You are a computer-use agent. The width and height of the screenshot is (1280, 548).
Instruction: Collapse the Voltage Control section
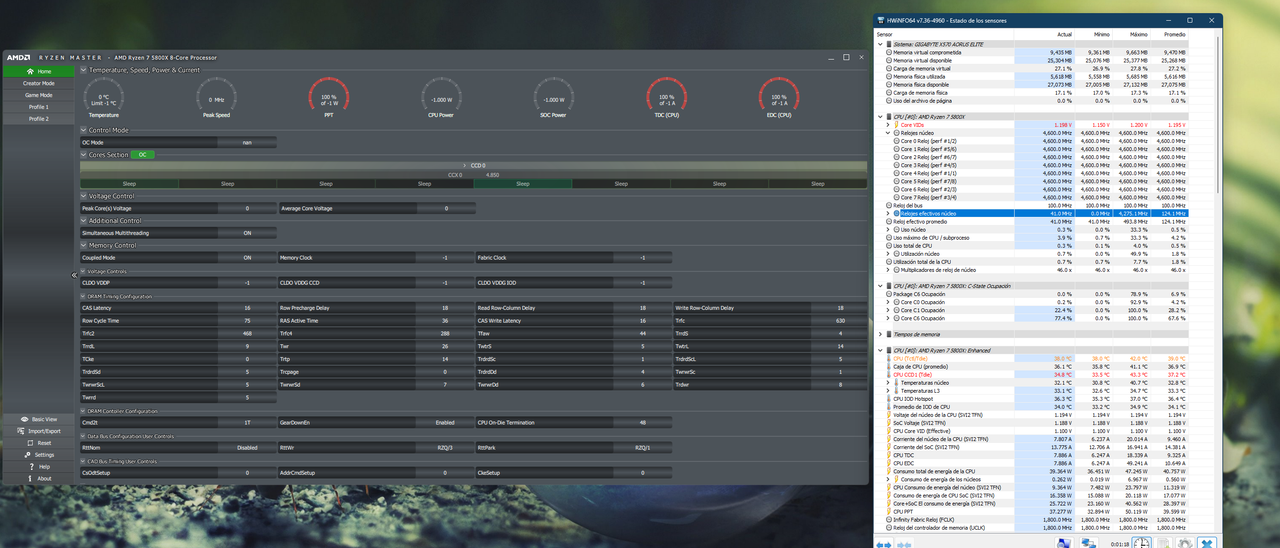click(84, 196)
